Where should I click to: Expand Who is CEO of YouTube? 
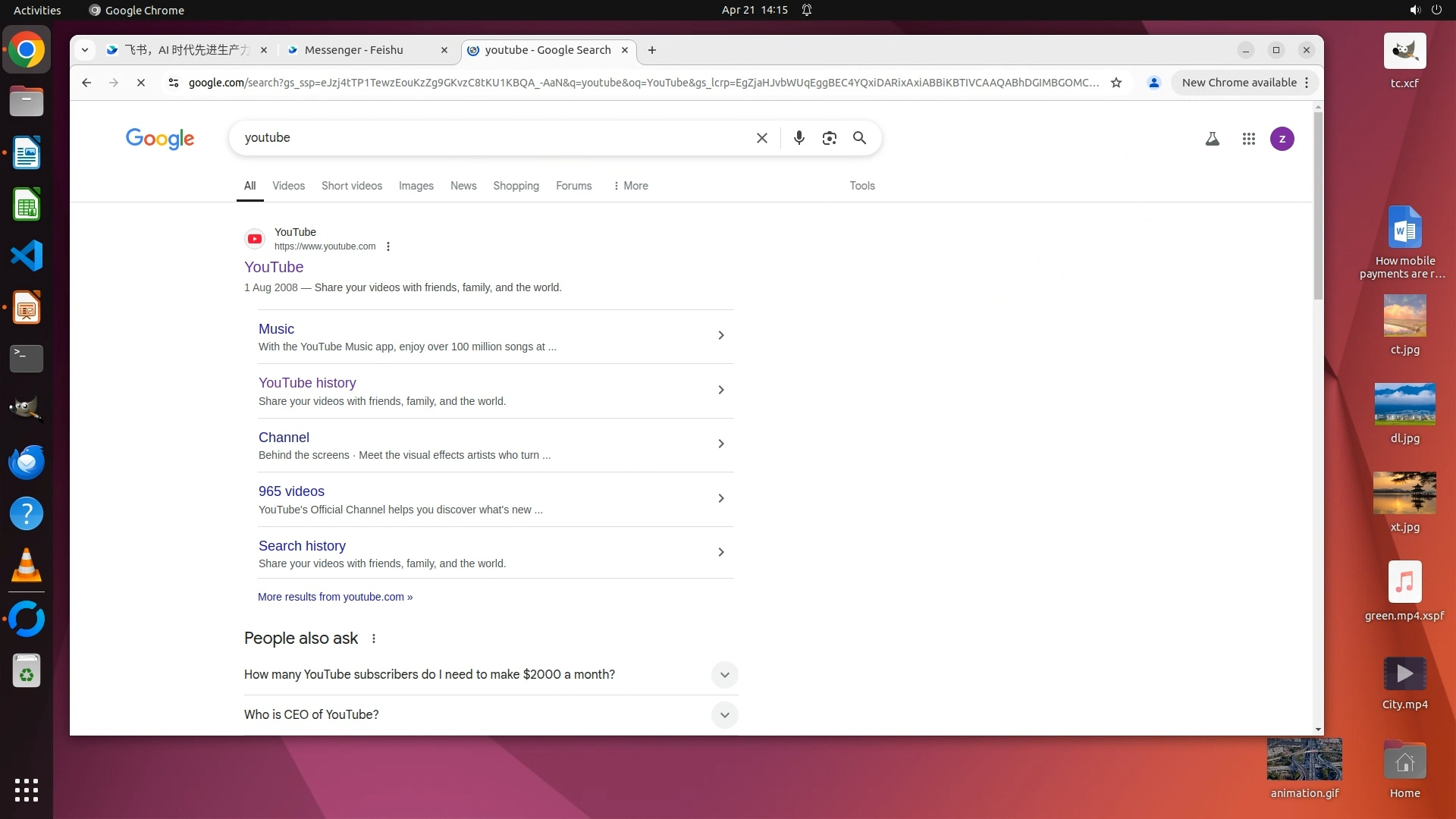click(724, 715)
